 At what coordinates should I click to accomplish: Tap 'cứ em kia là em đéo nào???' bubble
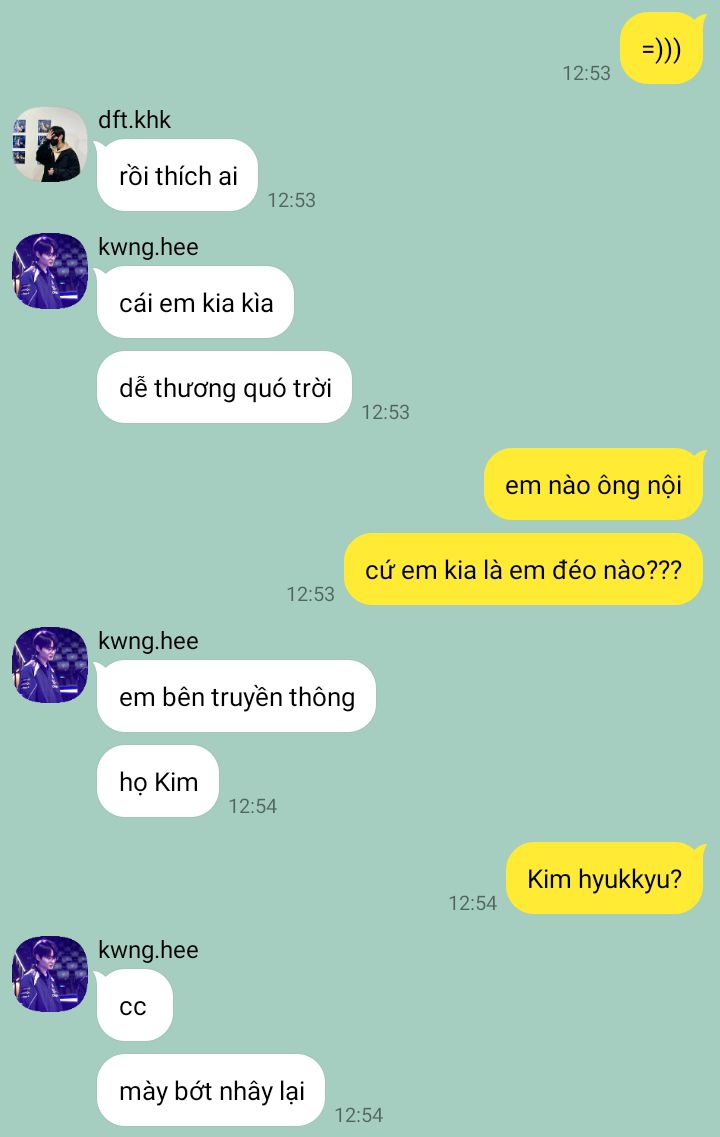[524, 569]
